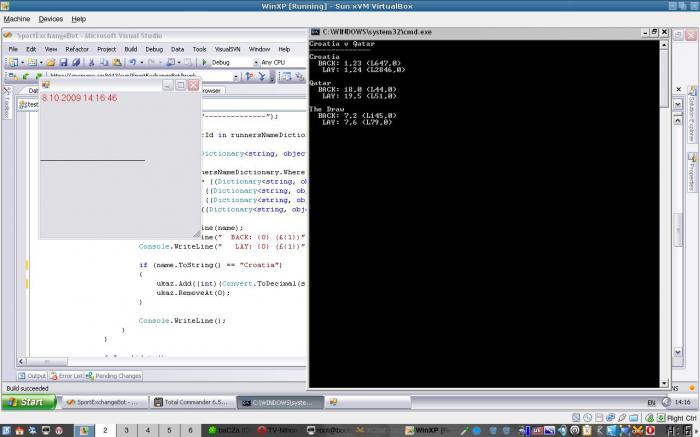Click the Undo arrow icon

click(133, 62)
